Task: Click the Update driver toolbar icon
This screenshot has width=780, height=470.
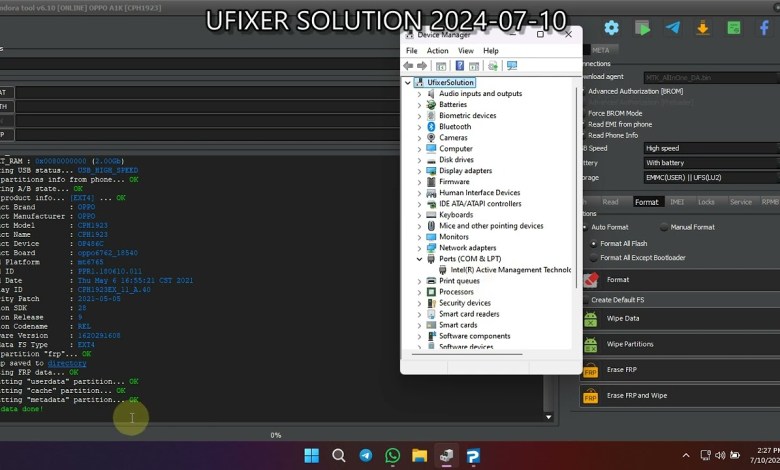Action: point(492,66)
